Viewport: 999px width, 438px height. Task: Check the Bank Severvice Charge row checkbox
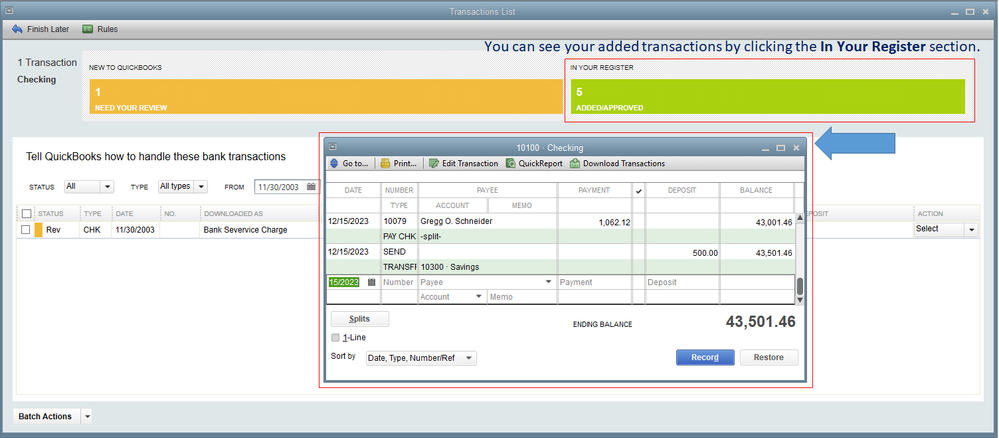coord(25,230)
